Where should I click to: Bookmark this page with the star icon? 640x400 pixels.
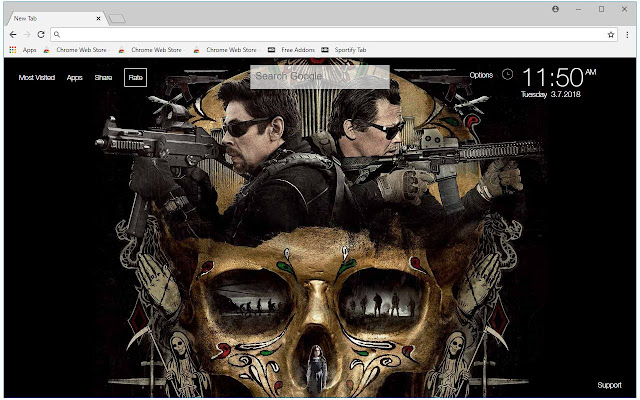pos(611,35)
